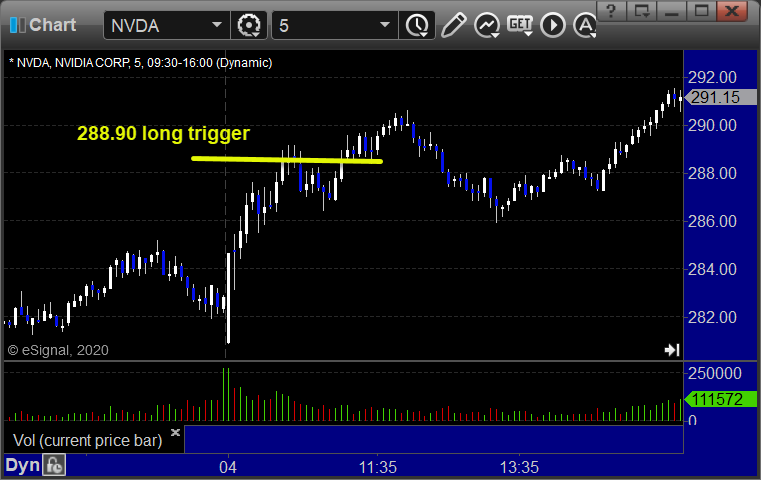Viewport: 761px width, 480px height.
Task: Click the GET tools icon
Action: click(x=520, y=24)
